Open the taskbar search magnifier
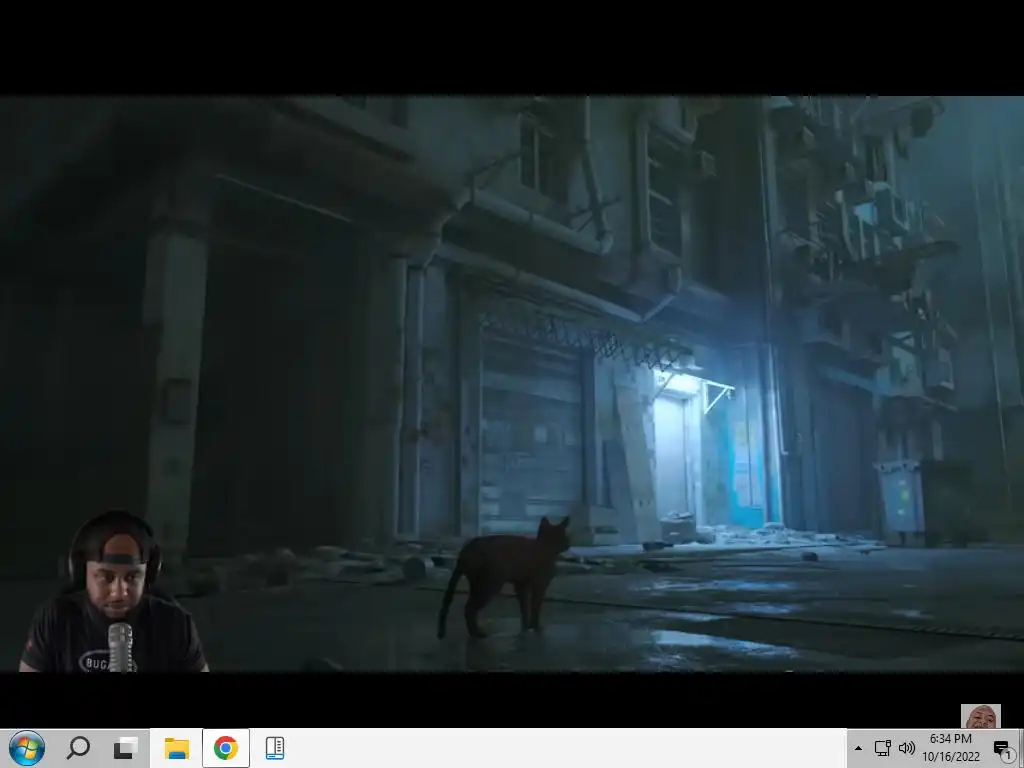The image size is (1024, 768). (78, 748)
